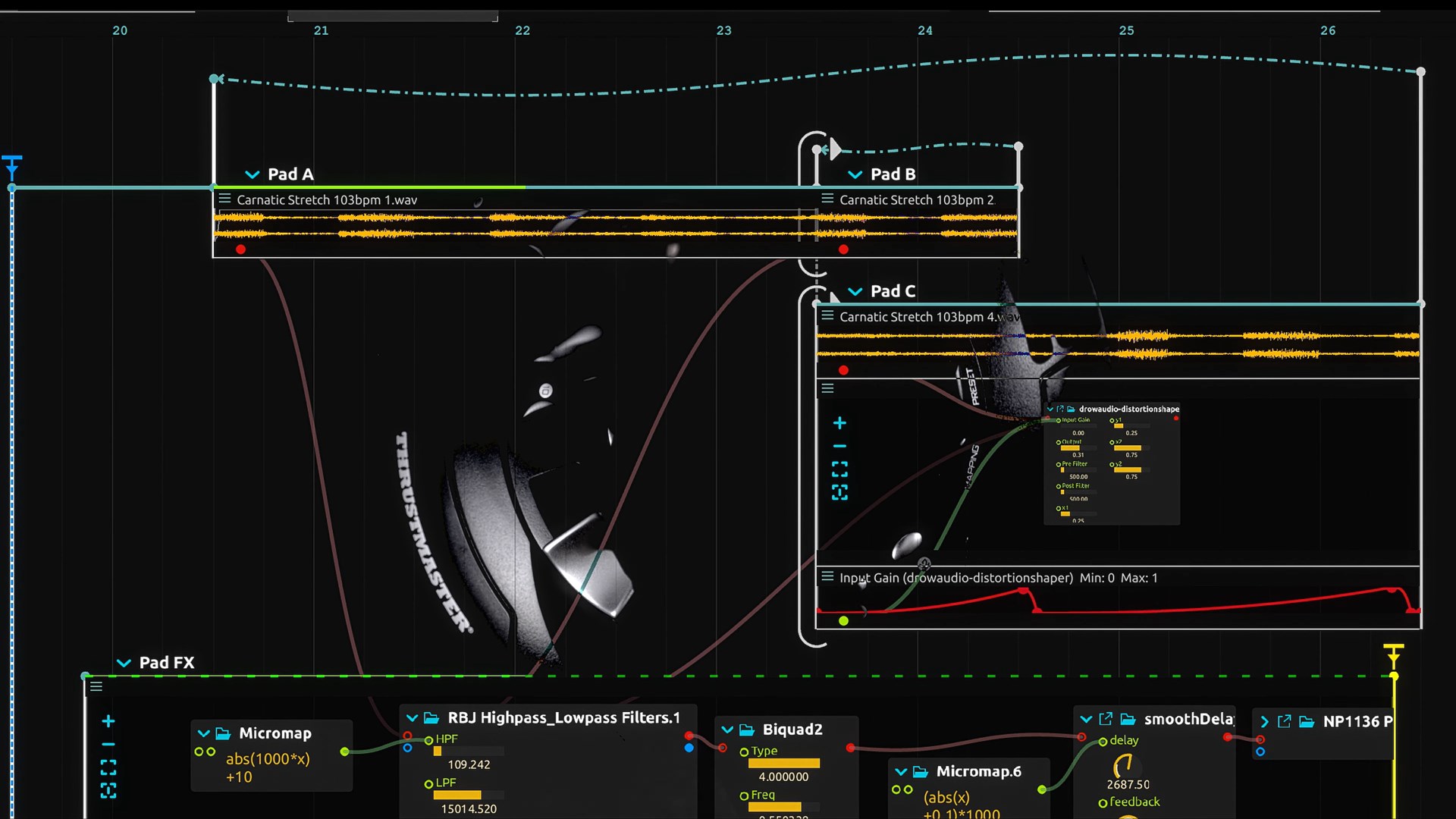This screenshot has height=819, width=1456.
Task: Collapse the RBJ Highpass_Lowpass Filters.1 module
Action: click(412, 718)
